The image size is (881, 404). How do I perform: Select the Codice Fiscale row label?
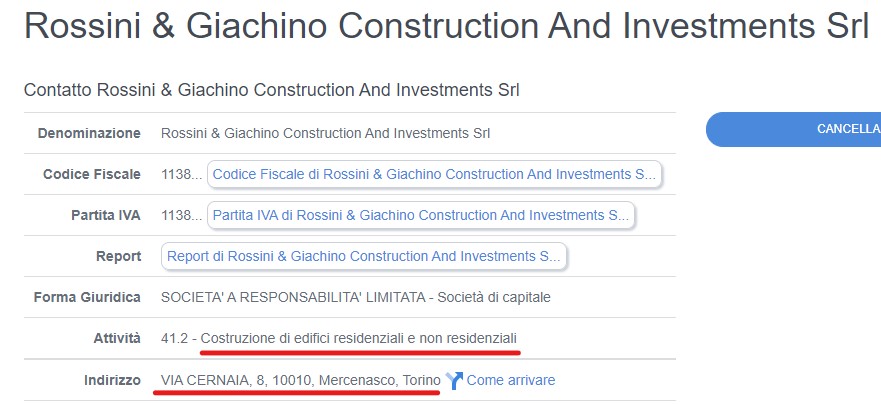[x=92, y=174]
